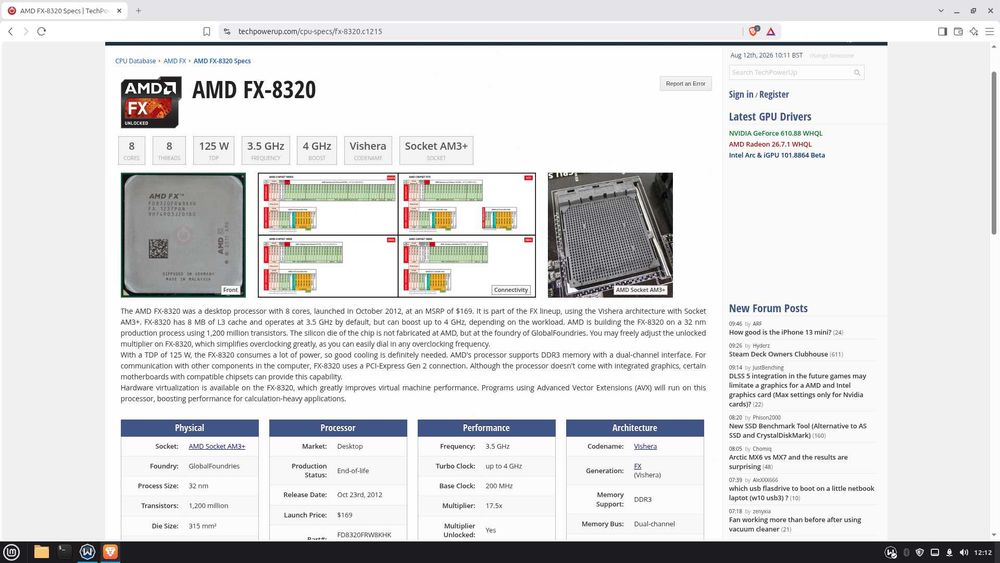Open the Intel Arc & iGPU 101.8864 Beta link
The image size is (1000, 563).
777,155
